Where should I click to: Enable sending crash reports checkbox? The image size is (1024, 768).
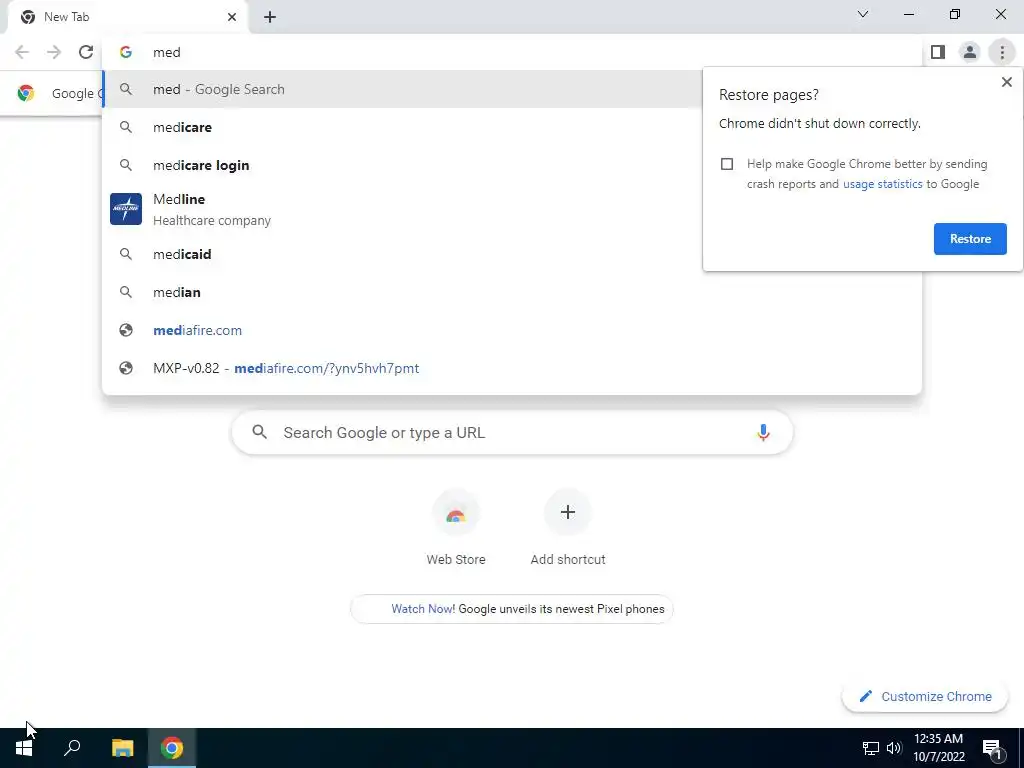[x=727, y=164]
